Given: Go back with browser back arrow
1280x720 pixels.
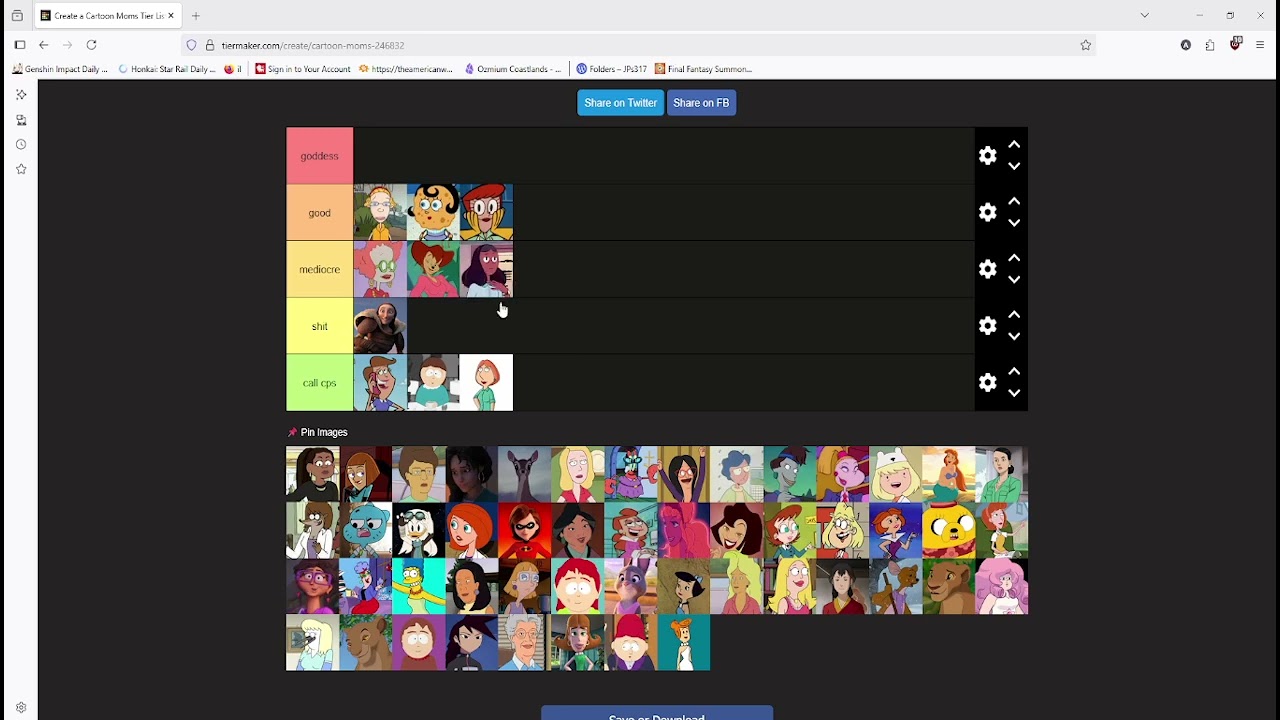Looking at the screenshot, I should click(x=44, y=45).
